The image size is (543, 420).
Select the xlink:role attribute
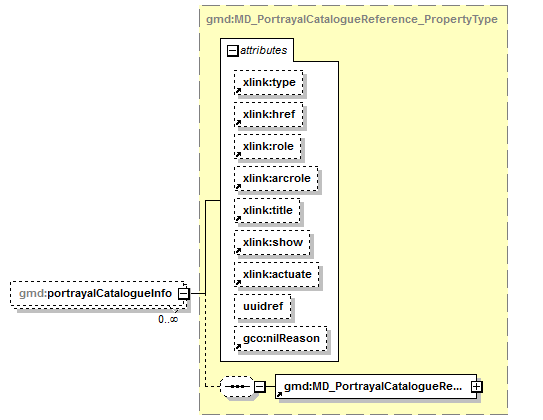(x=268, y=146)
